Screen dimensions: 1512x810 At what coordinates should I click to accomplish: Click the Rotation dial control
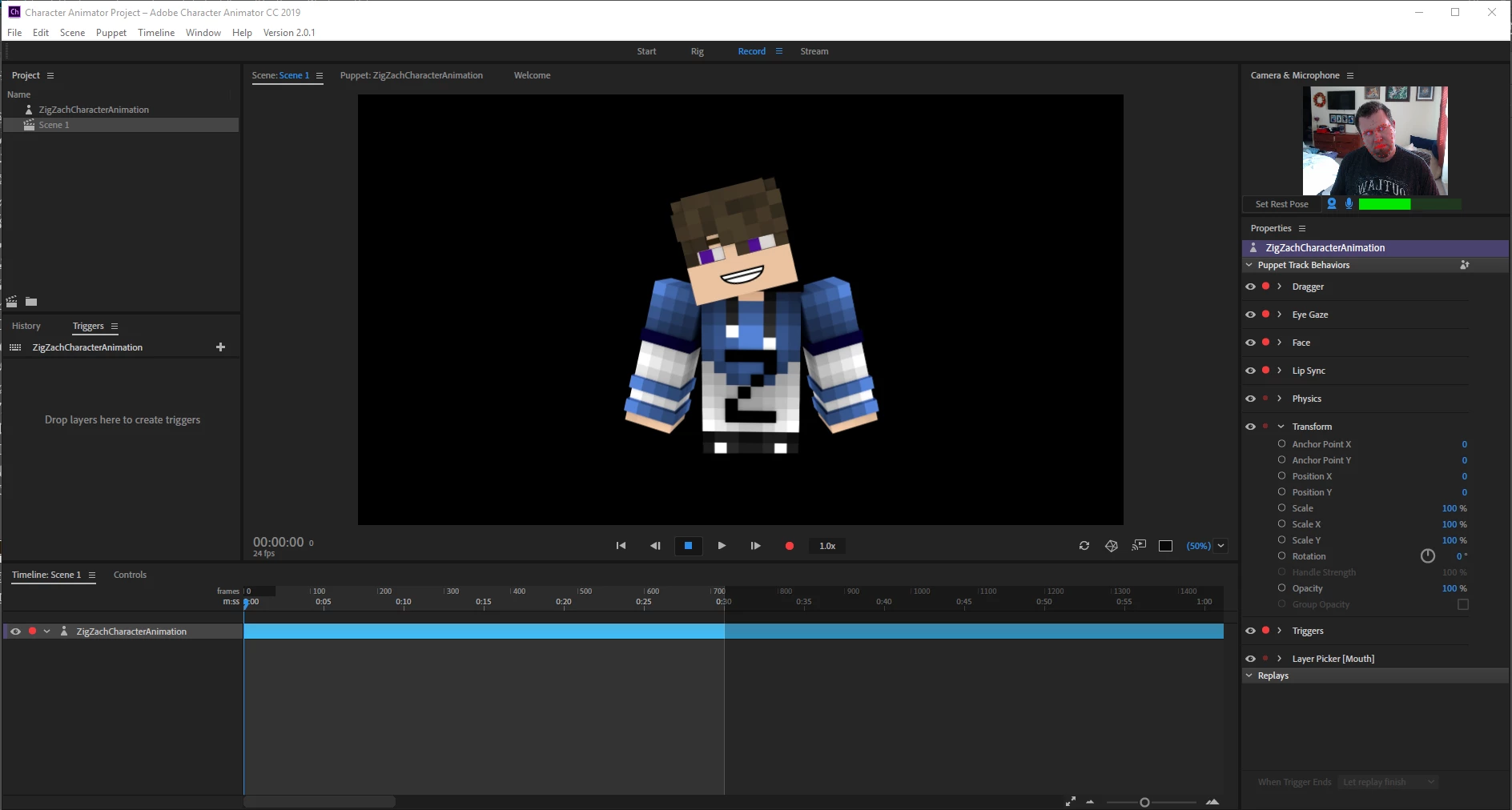1428,556
